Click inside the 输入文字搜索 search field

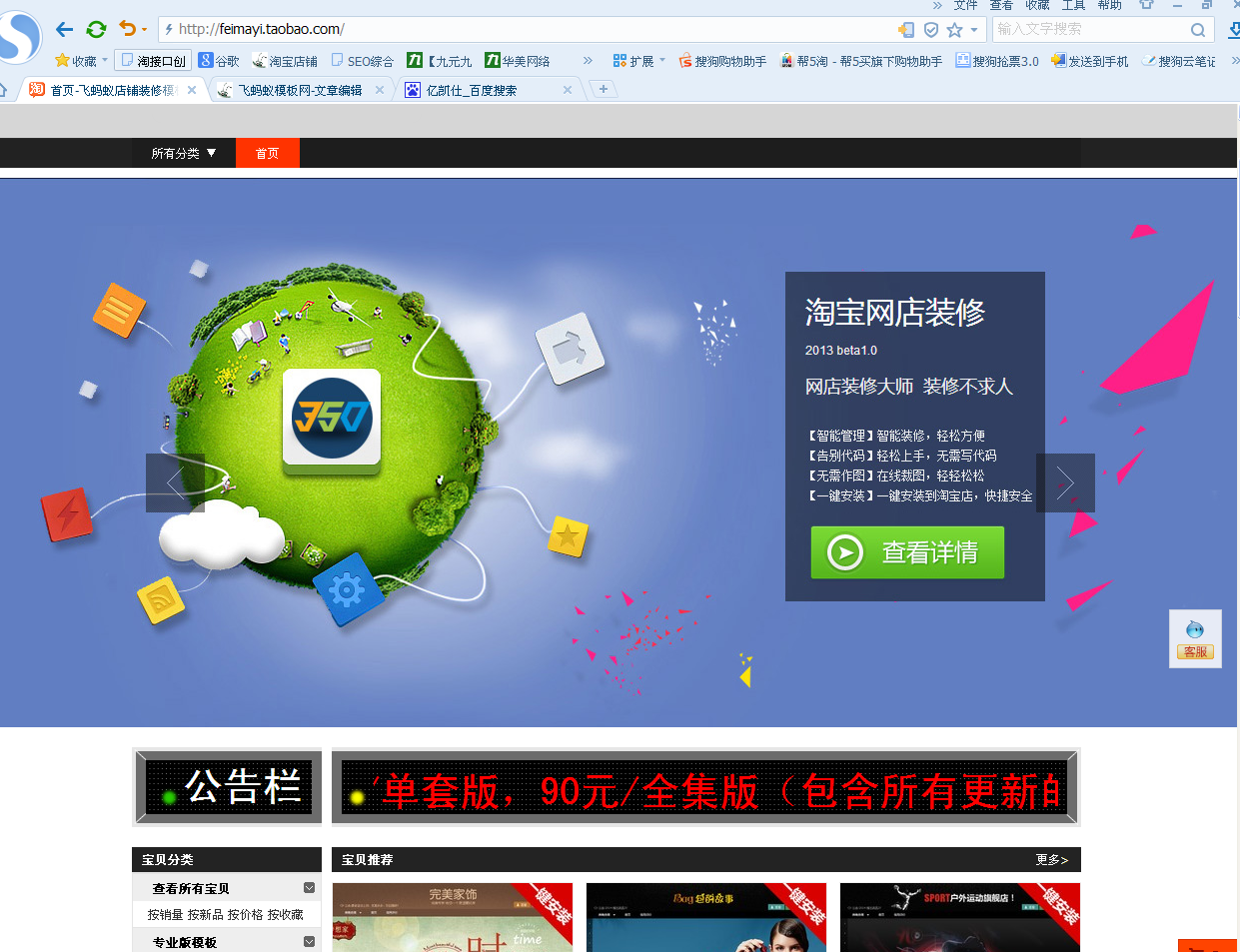(x=1089, y=30)
